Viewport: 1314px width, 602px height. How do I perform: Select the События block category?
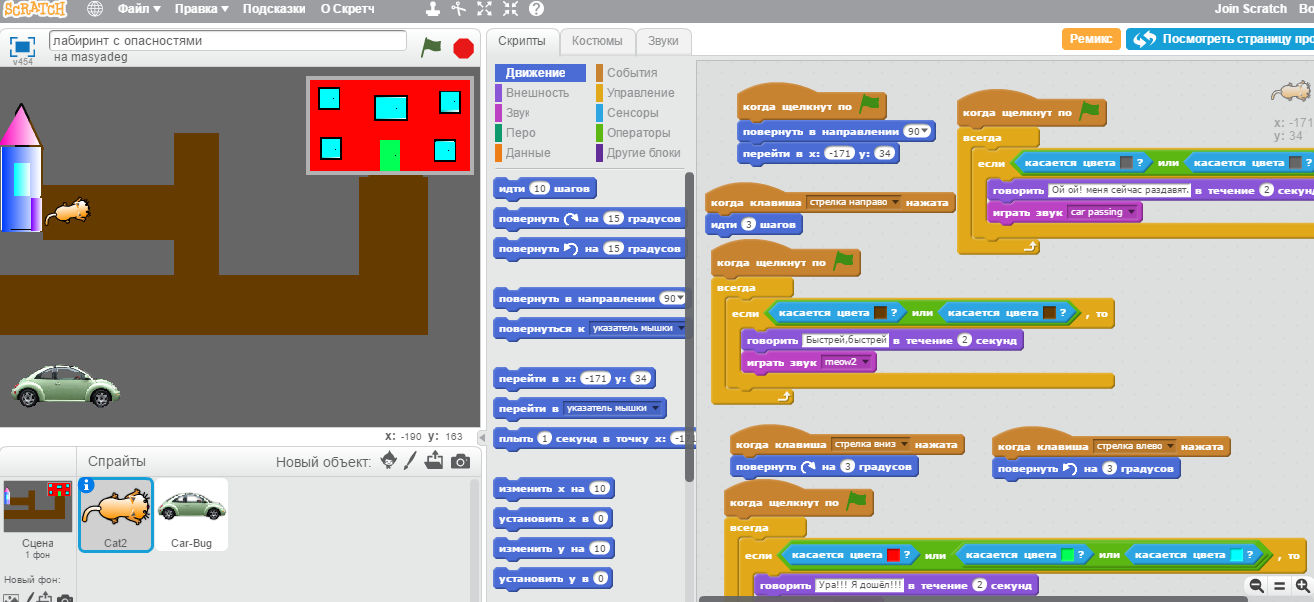coord(632,73)
